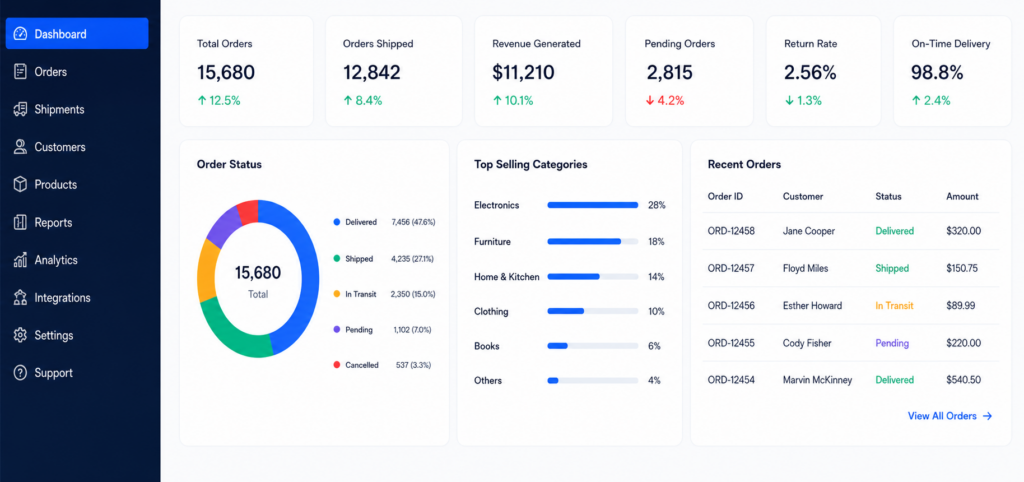Select the Integrations icon in sidebar
Screen dimensions: 1024x482
[x=20, y=298]
